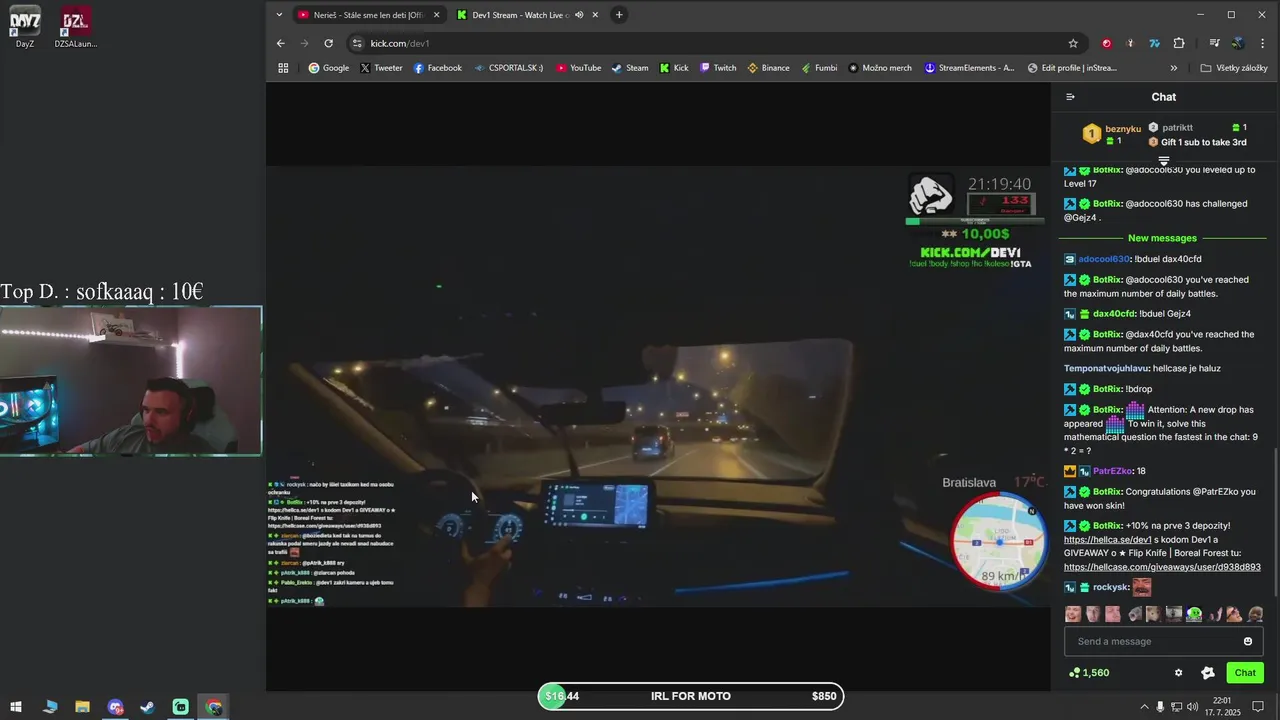The image size is (1280, 720).
Task: Click rockysk username in chat
Action: 1110,587
